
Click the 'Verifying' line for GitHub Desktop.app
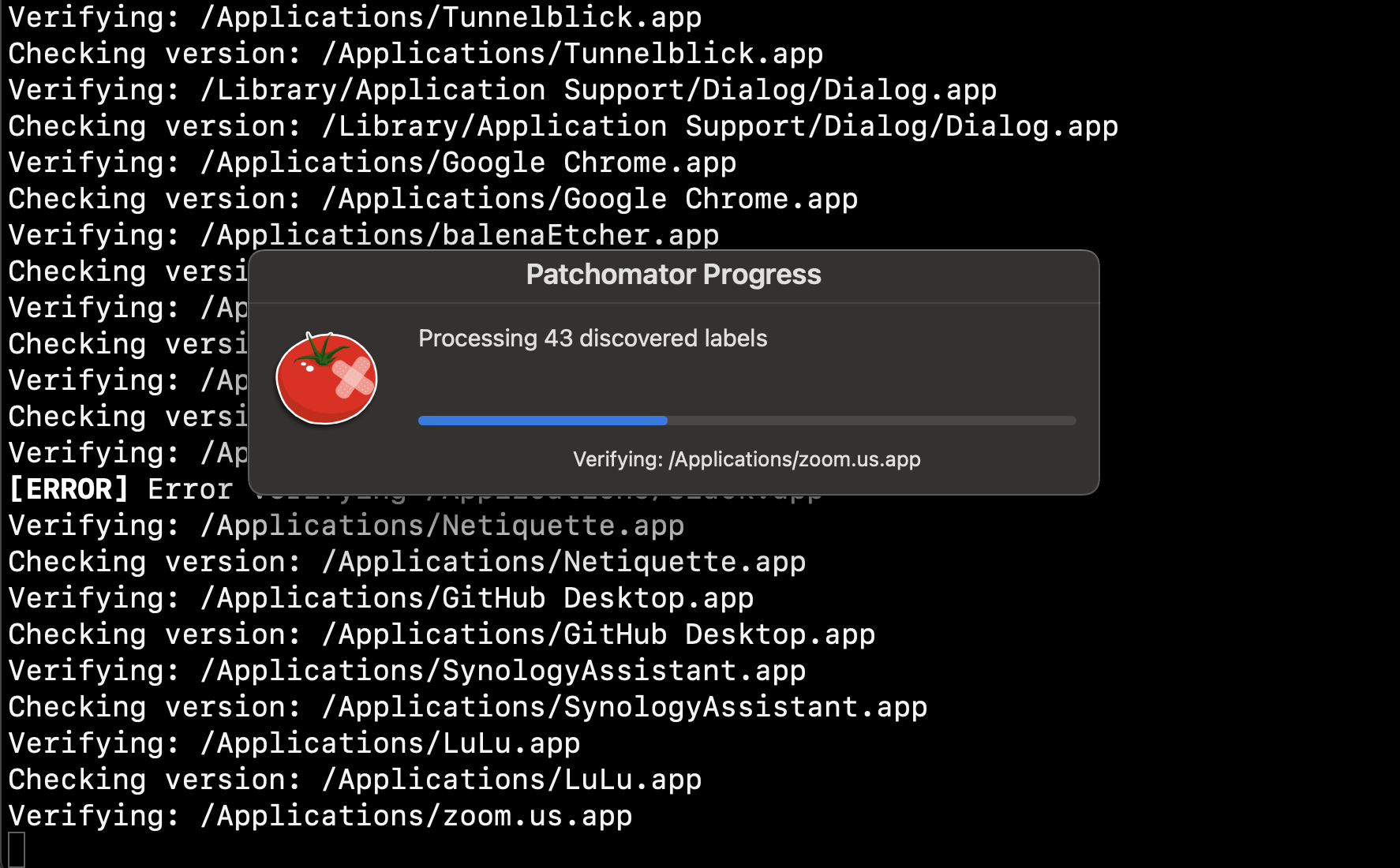[x=380, y=598]
